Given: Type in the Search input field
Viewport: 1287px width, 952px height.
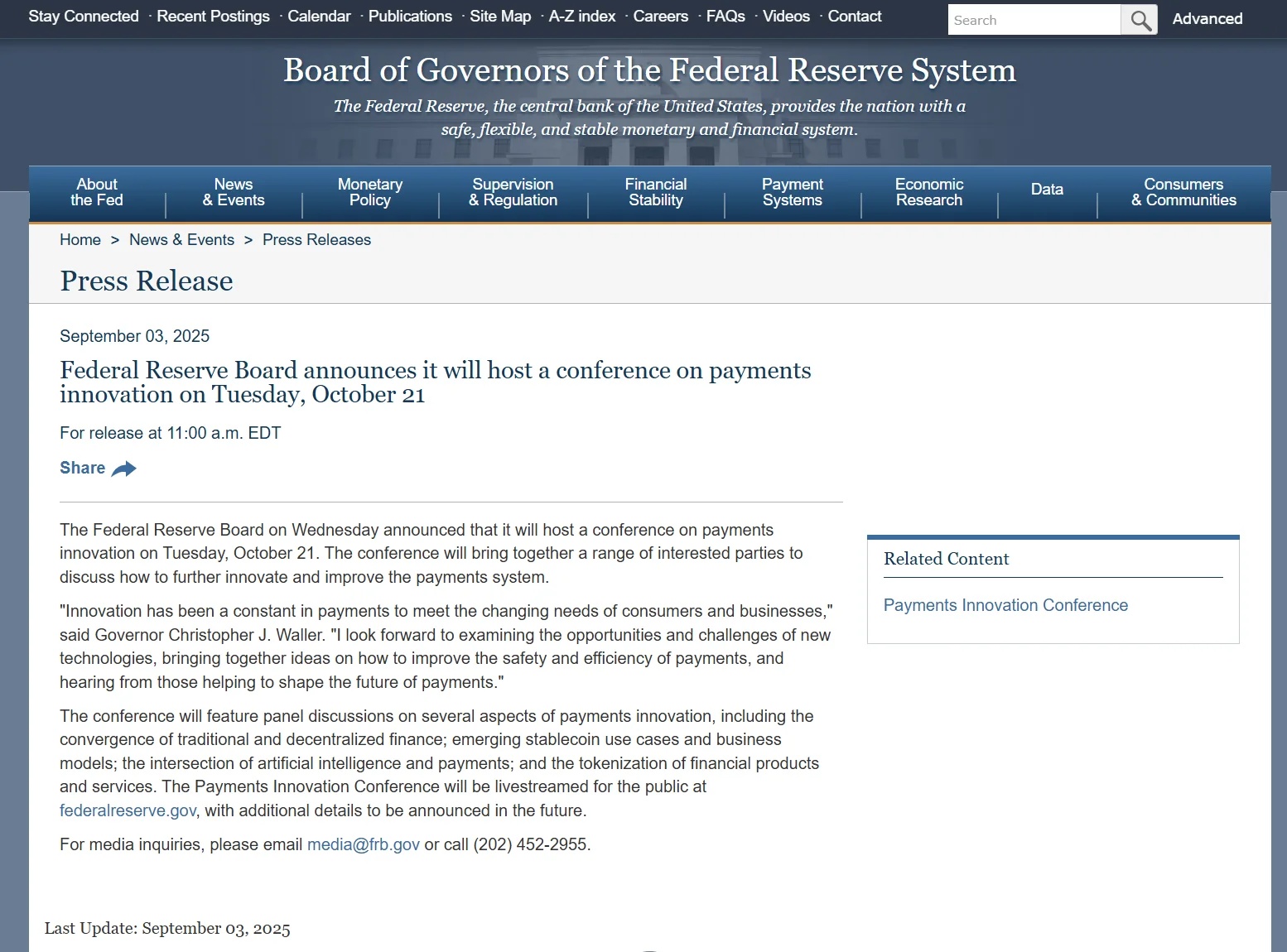Looking at the screenshot, I should [1034, 20].
